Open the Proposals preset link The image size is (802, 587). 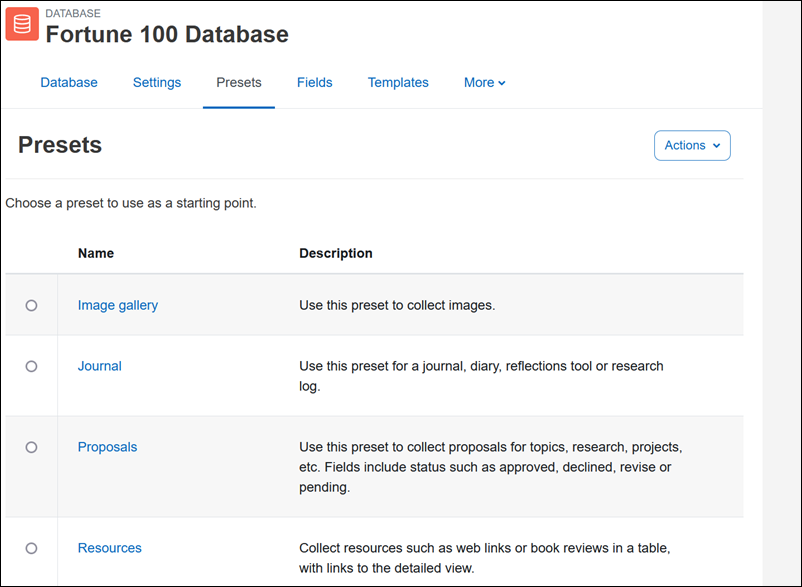coord(107,447)
